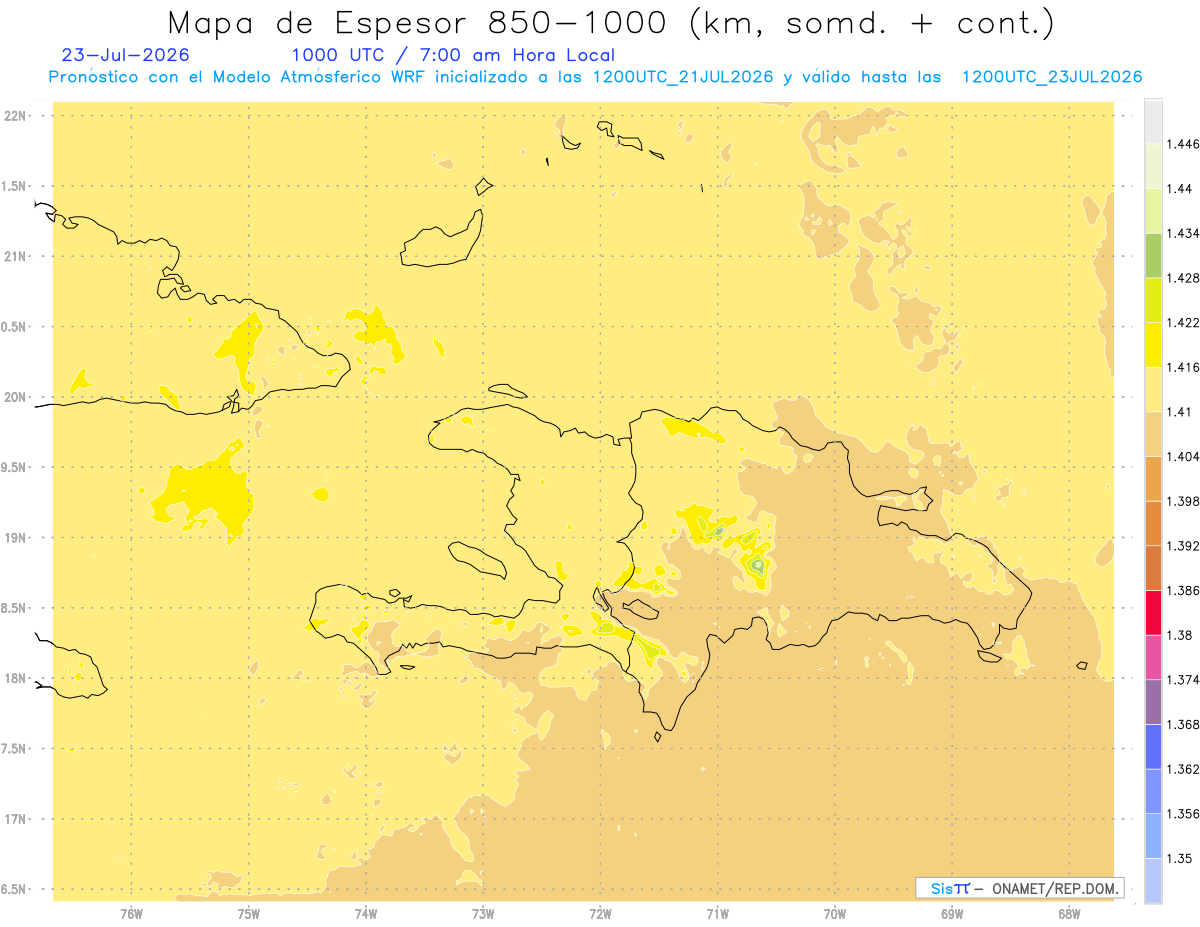Click the dark green color bar segment below 1.434
The width and height of the screenshot is (1200, 927).
coord(1153,255)
